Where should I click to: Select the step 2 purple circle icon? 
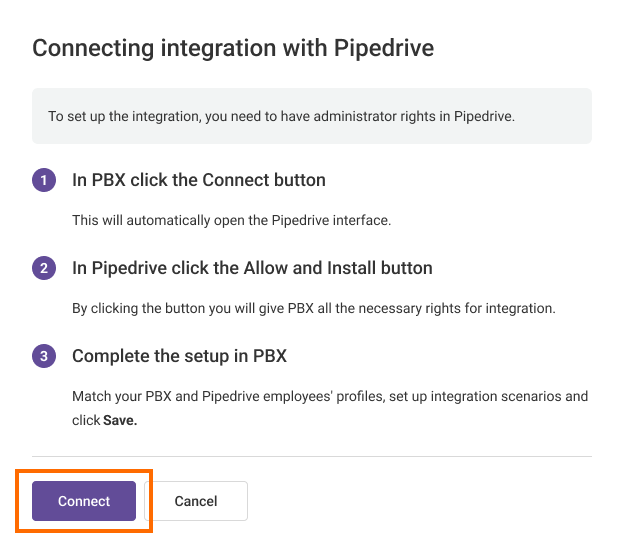(x=44, y=269)
